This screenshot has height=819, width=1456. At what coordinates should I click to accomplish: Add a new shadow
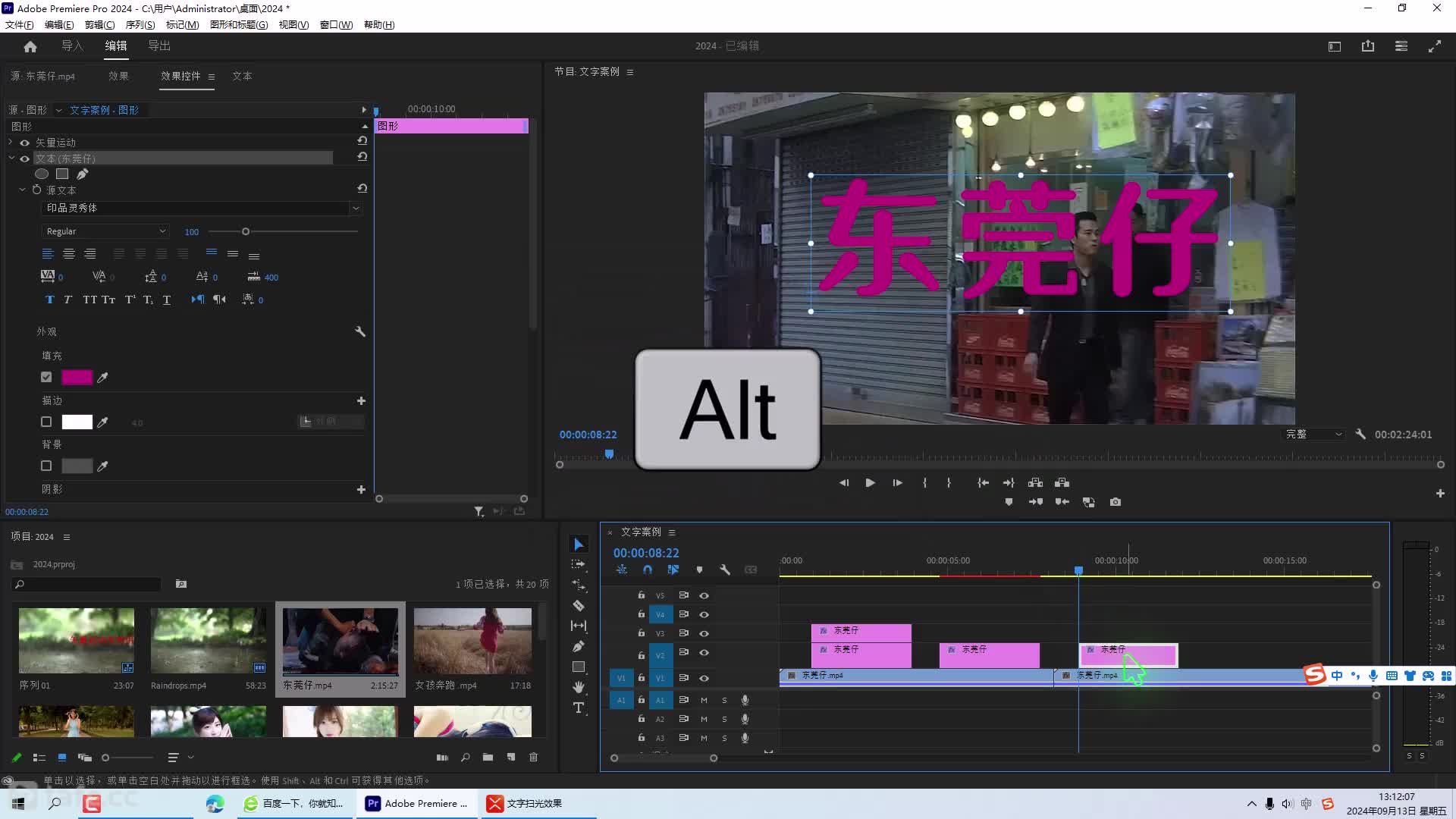point(361,489)
